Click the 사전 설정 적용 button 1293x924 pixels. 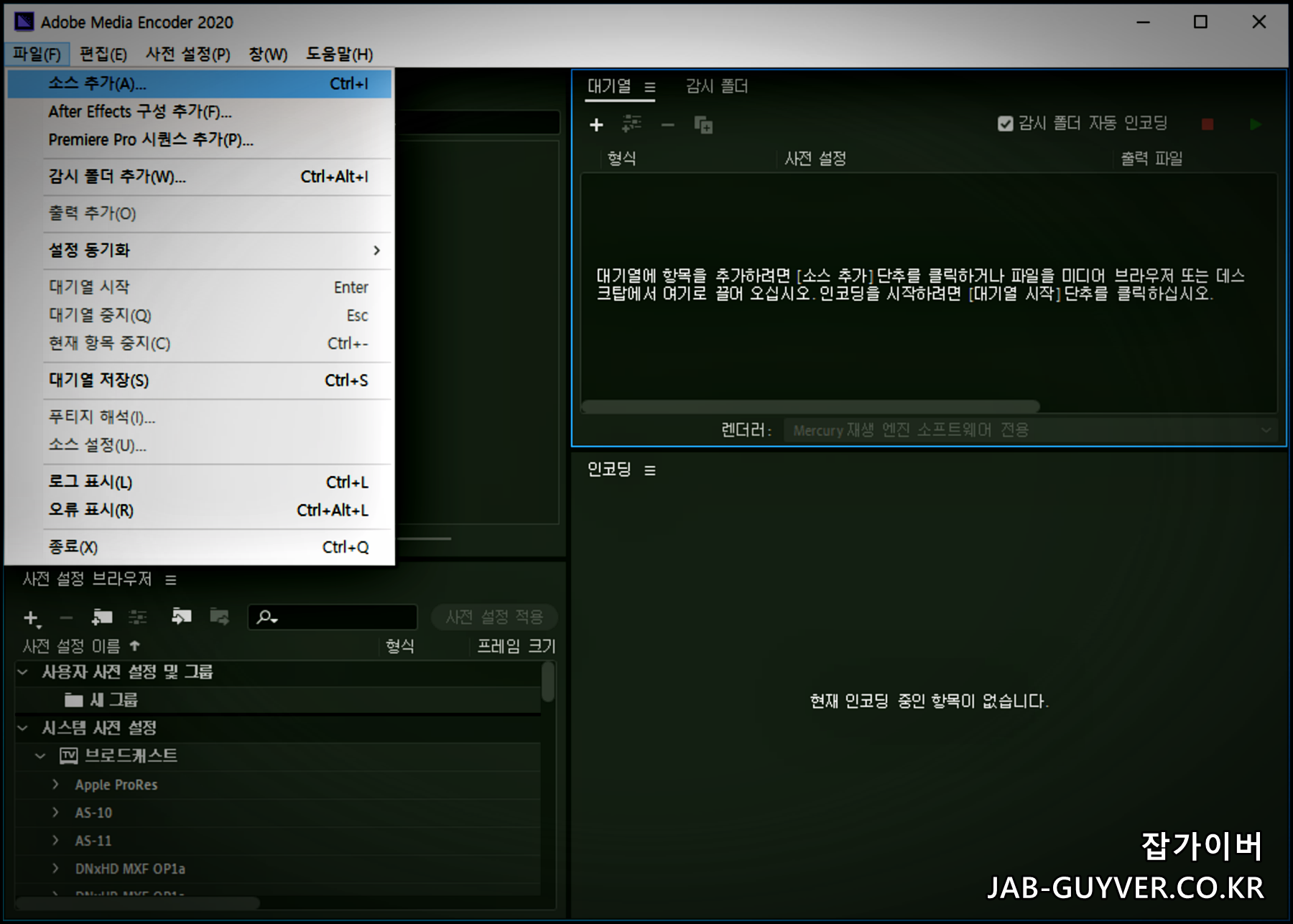494,617
